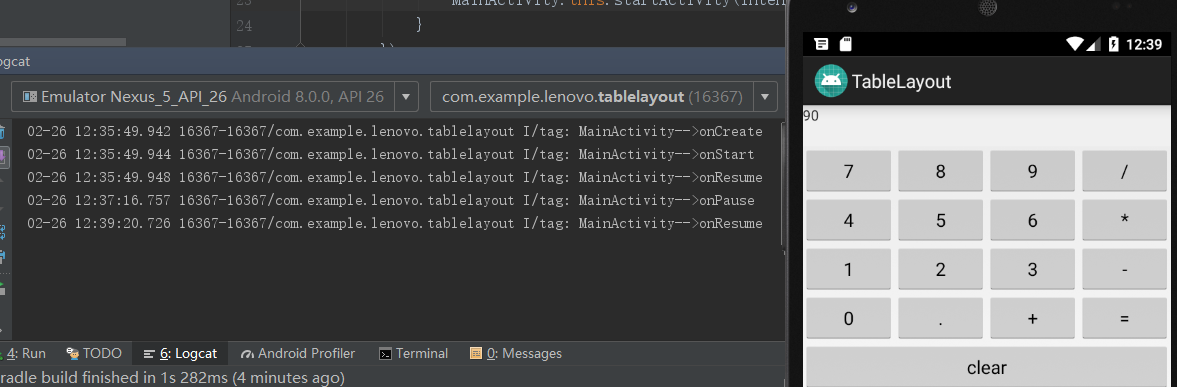Tap the 1 calculator button

pyautogui.click(x=848, y=269)
